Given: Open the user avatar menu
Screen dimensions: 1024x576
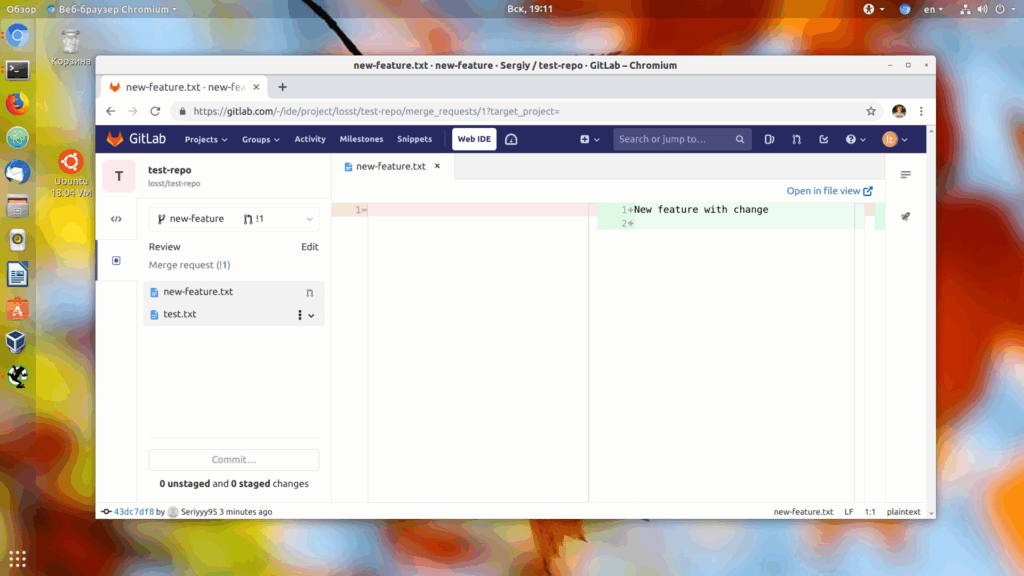Looking at the screenshot, I should (x=895, y=139).
